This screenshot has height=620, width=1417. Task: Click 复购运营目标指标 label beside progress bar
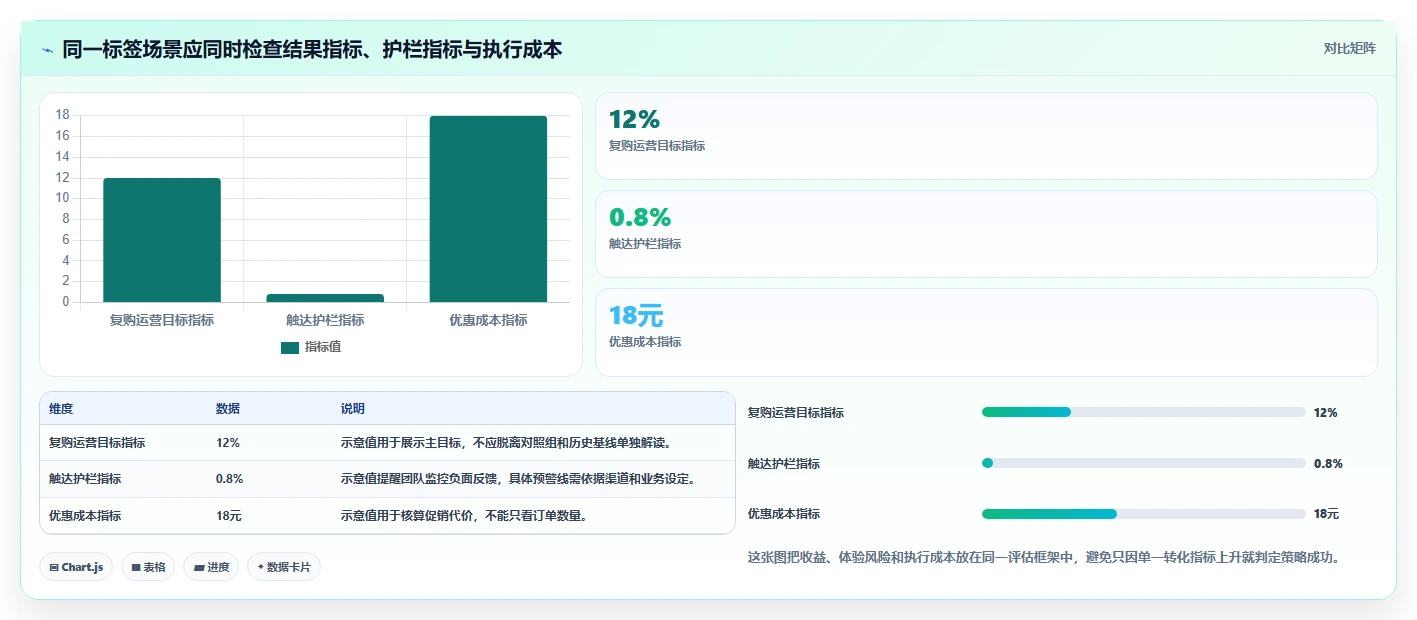796,413
